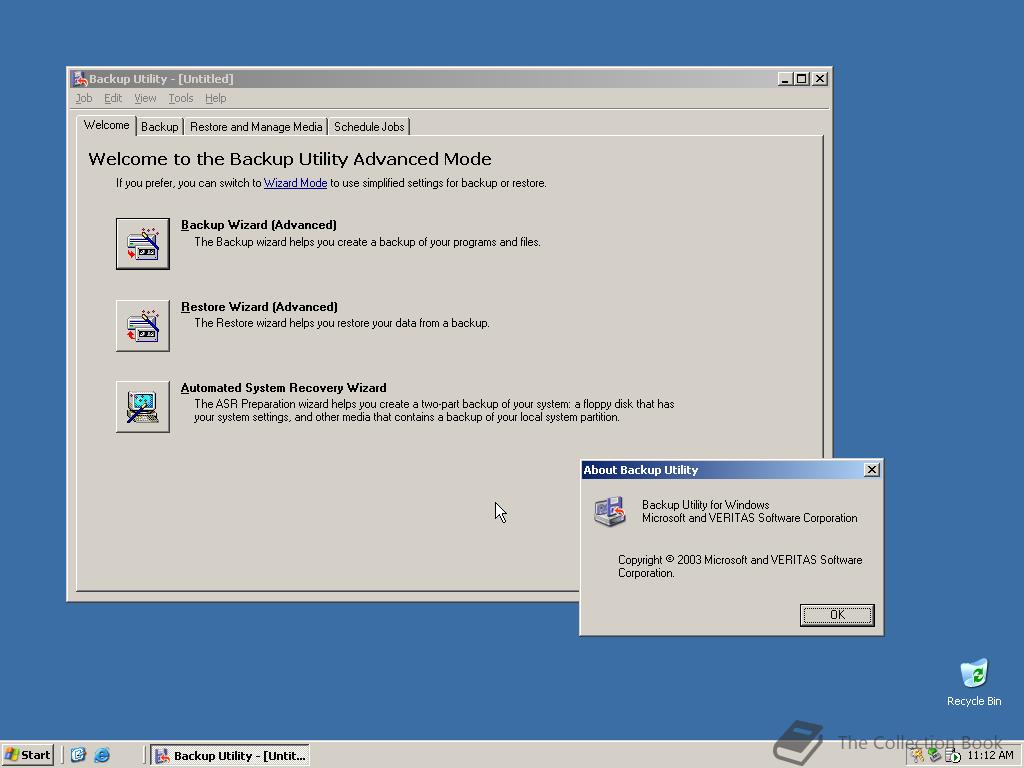Click the system clock showing 11:12 AM
The width and height of the screenshot is (1024, 768).
tap(990, 756)
